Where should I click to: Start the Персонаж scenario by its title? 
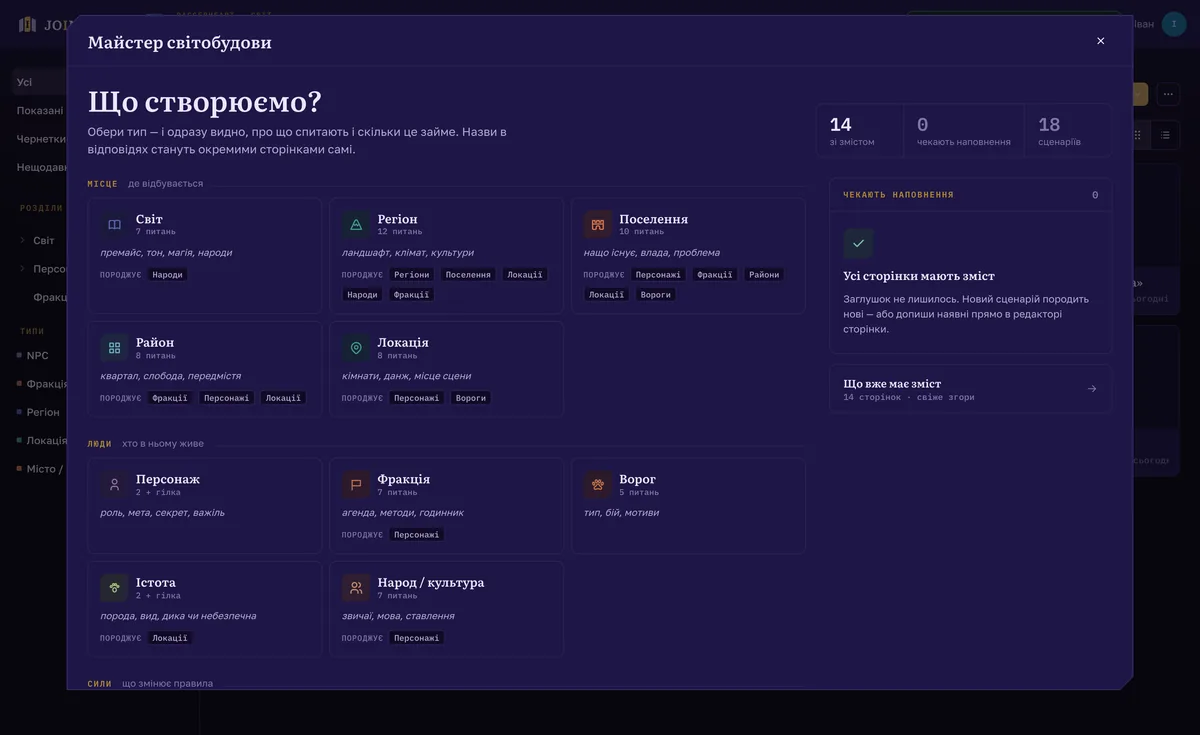coord(168,479)
